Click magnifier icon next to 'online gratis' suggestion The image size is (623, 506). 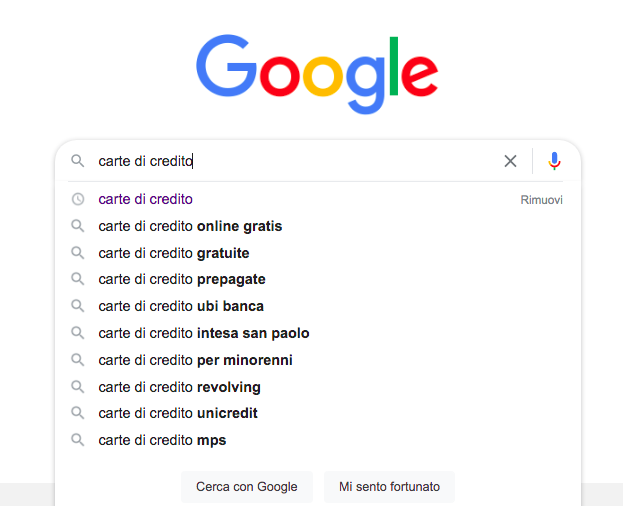click(77, 226)
